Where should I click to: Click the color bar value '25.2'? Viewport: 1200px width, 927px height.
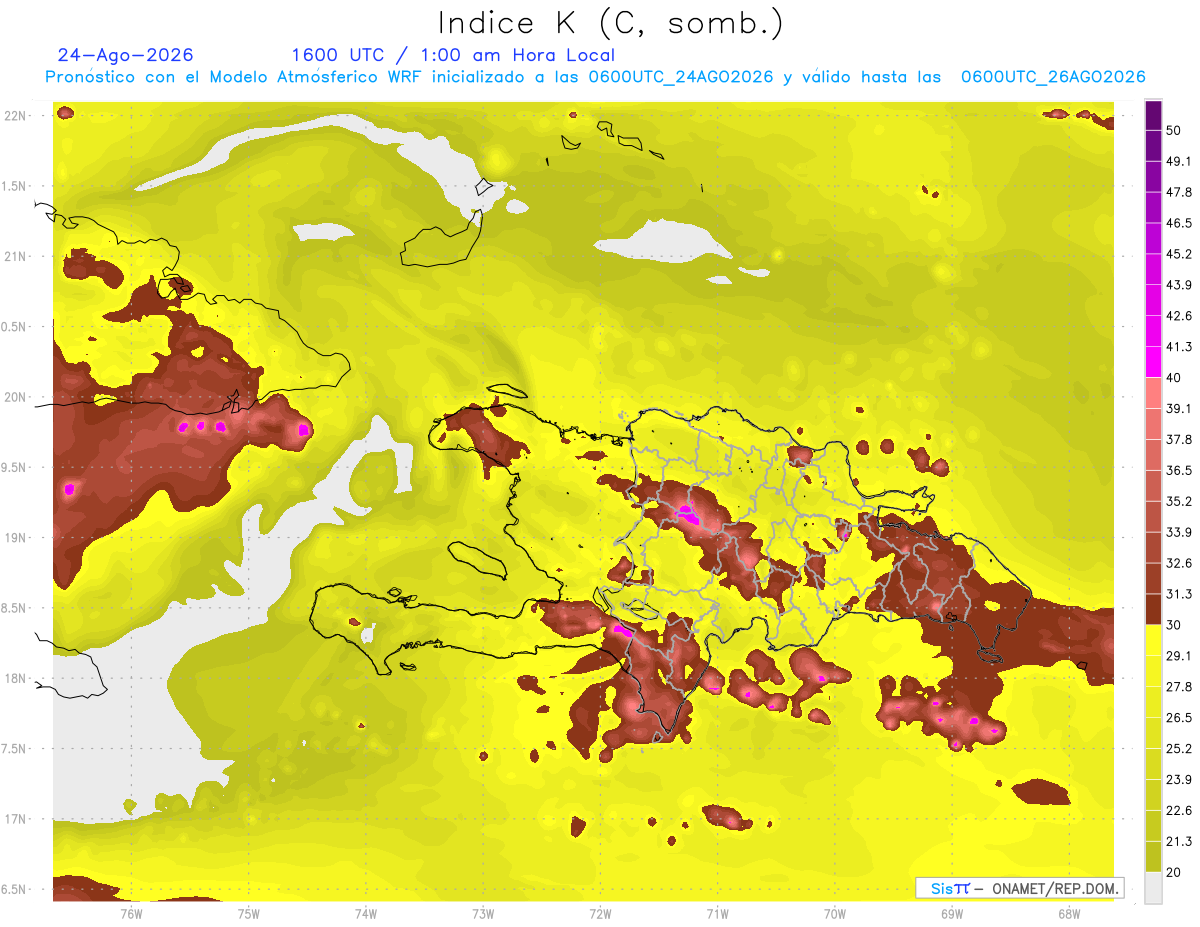(x=1179, y=749)
